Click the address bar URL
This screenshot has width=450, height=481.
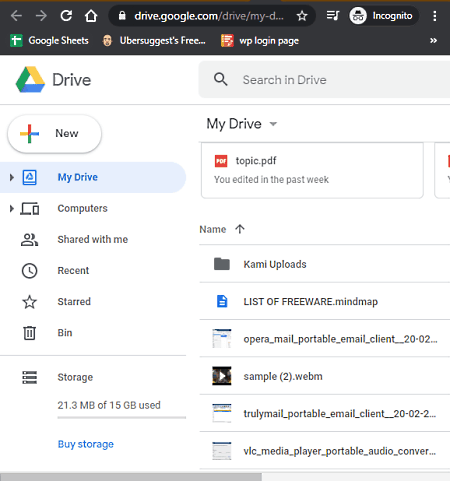coord(209,16)
